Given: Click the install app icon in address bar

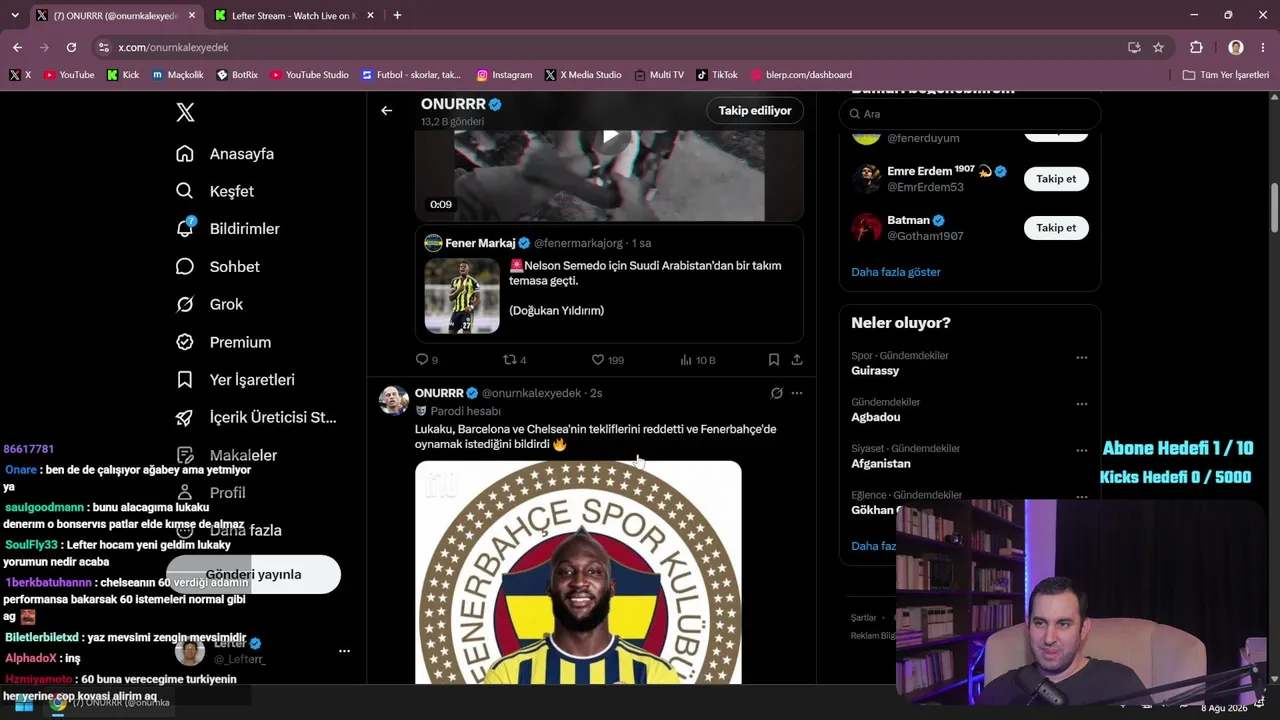Looking at the screenshot, I should 1134,47.
